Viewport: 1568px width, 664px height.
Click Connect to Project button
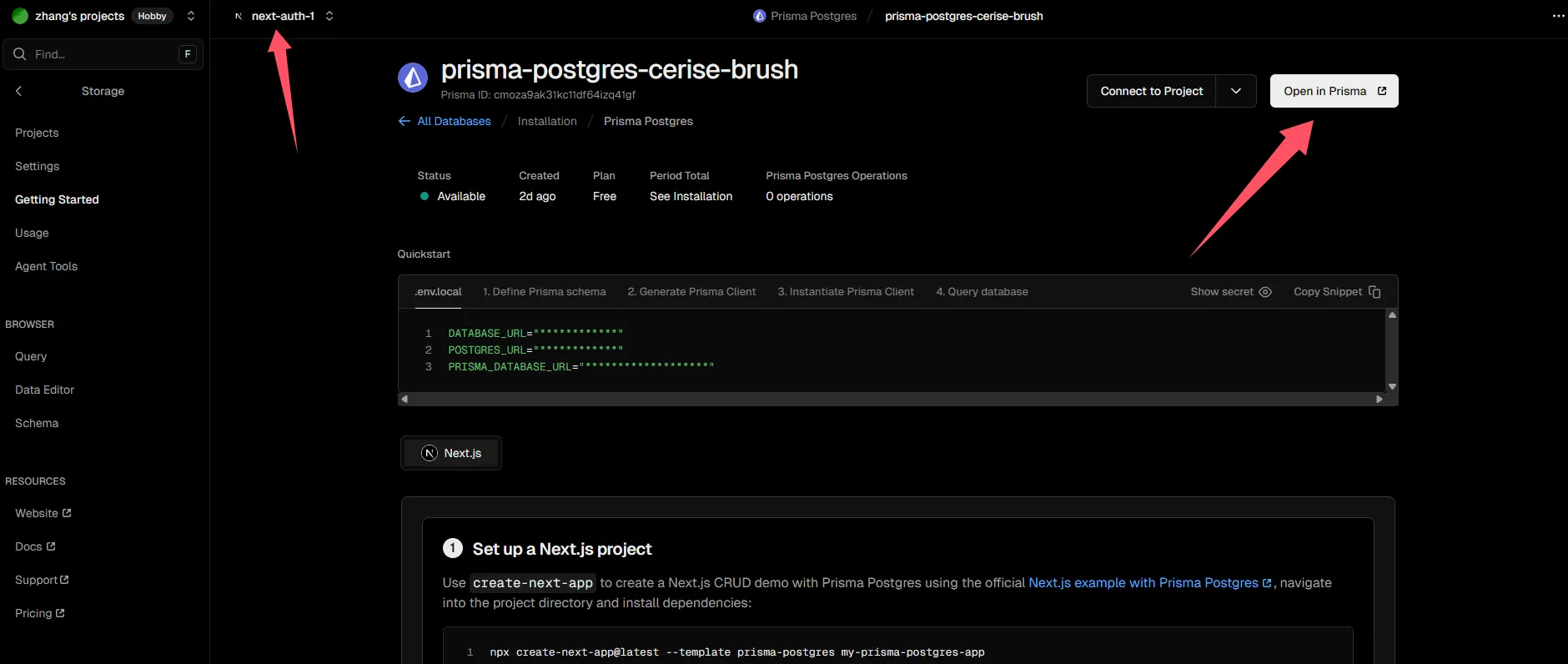click(1152, 91)
